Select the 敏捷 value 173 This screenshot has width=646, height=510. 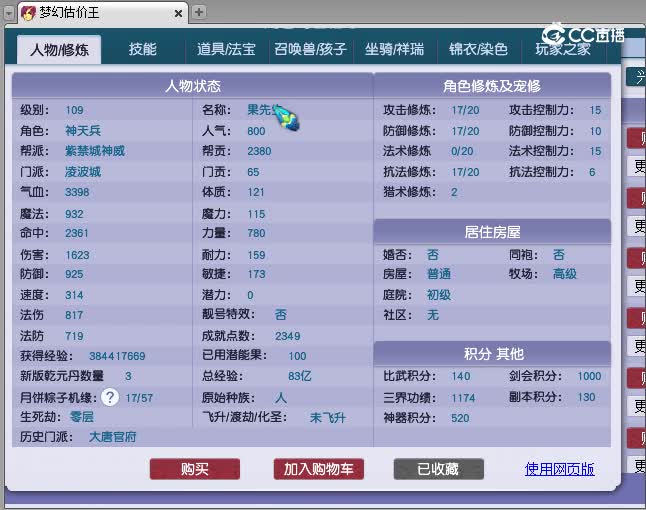(256, 274)
